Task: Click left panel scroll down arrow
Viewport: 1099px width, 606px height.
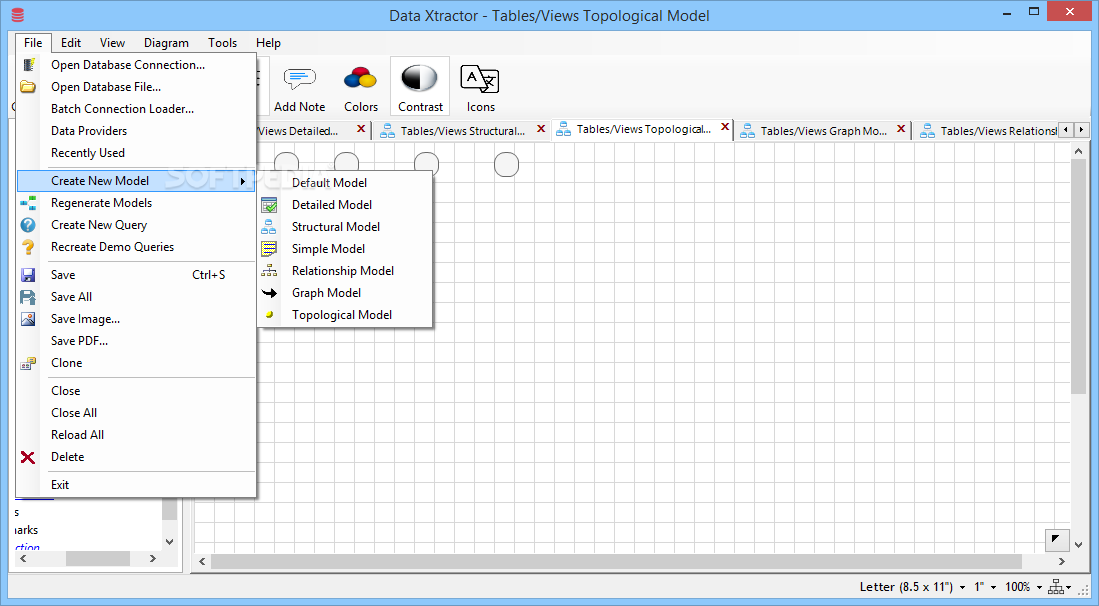Action: [x=169, y=542]
